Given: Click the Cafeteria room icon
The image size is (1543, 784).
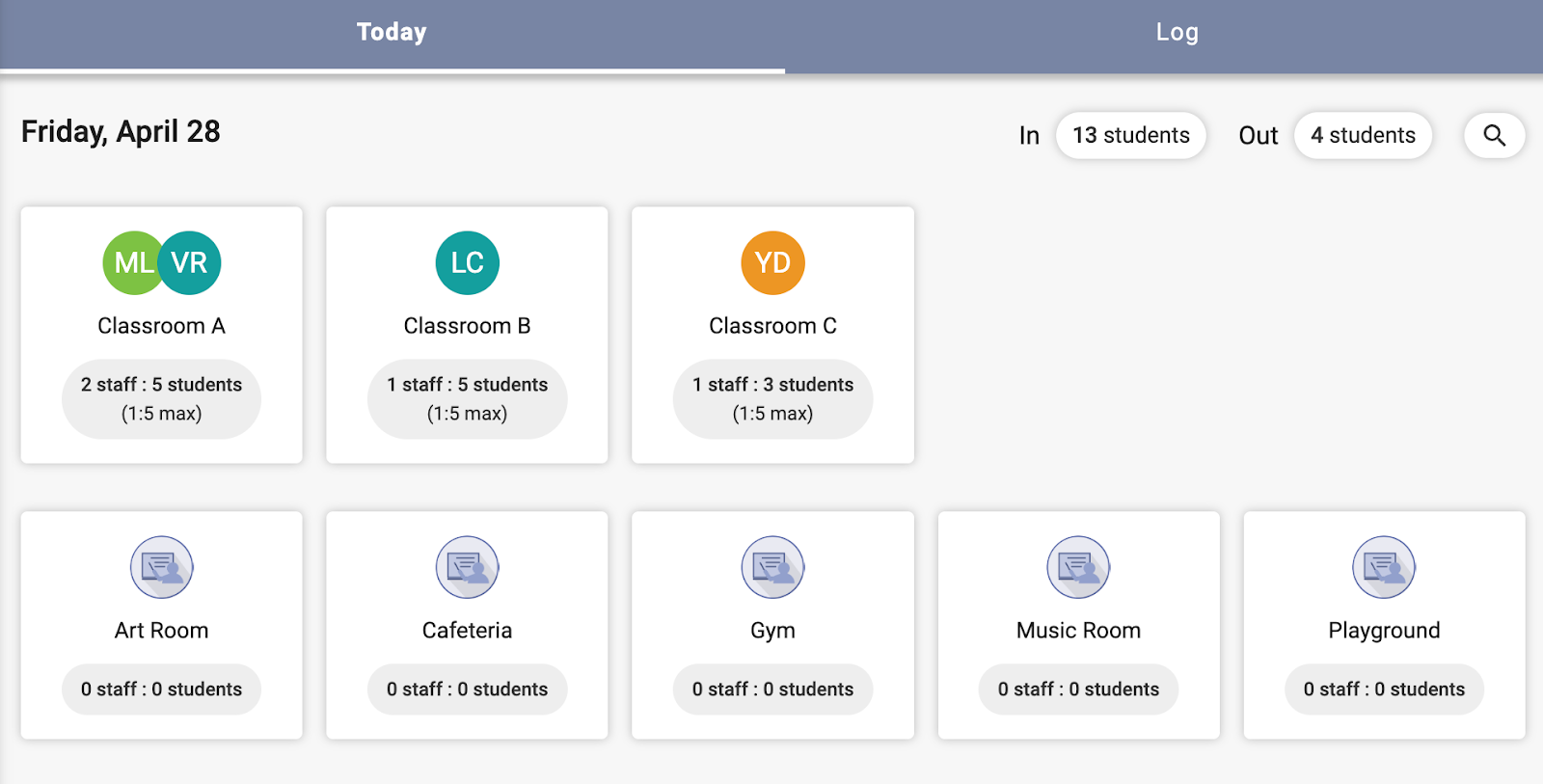Looking at the screenshot, I should click(467, 567).
